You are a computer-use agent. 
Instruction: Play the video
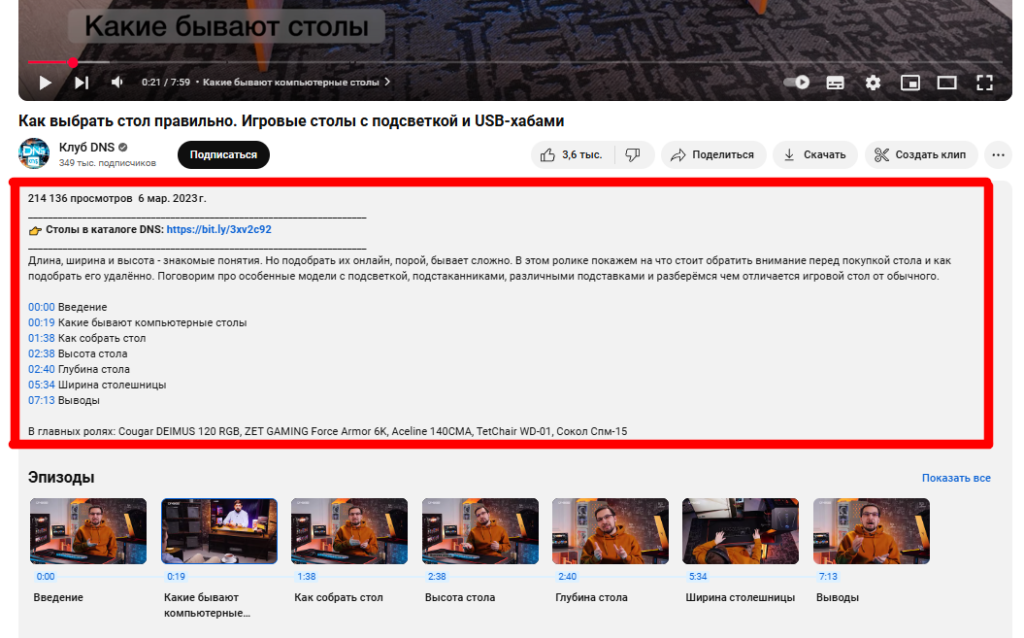click(45, 82)
